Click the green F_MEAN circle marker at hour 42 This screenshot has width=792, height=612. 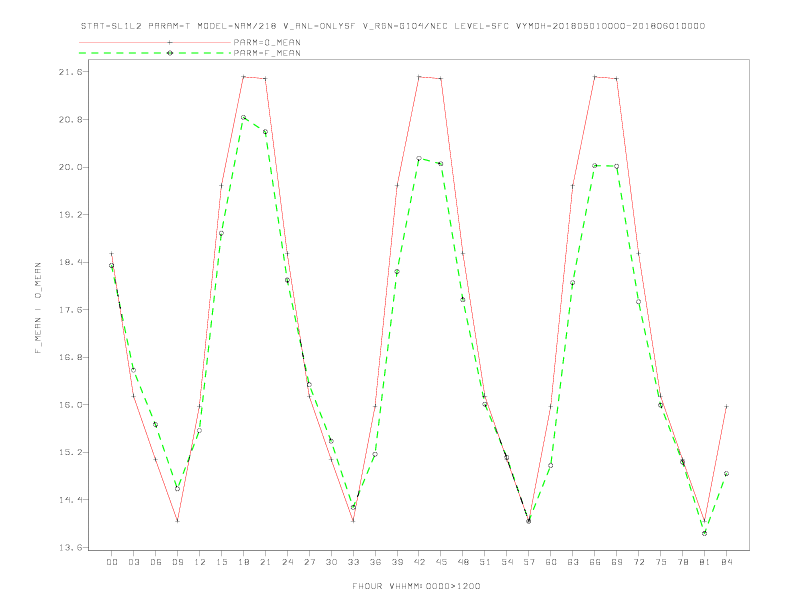pyautogui.click(x=419, y=159)
